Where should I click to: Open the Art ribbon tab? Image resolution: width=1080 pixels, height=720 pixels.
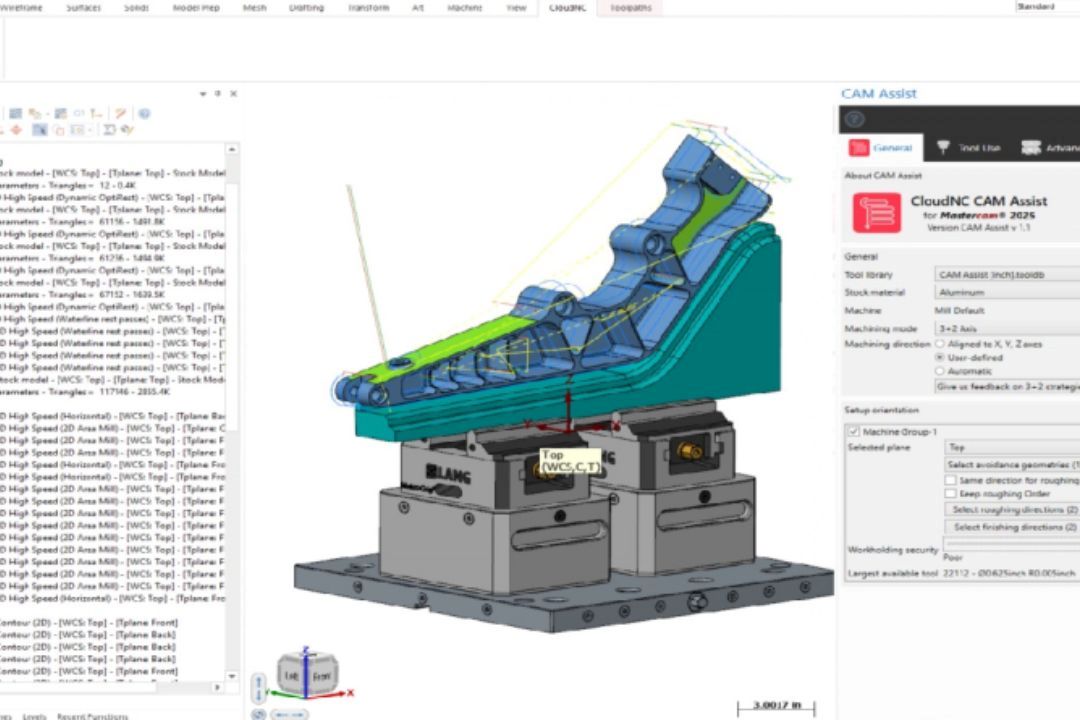[418, 8]
